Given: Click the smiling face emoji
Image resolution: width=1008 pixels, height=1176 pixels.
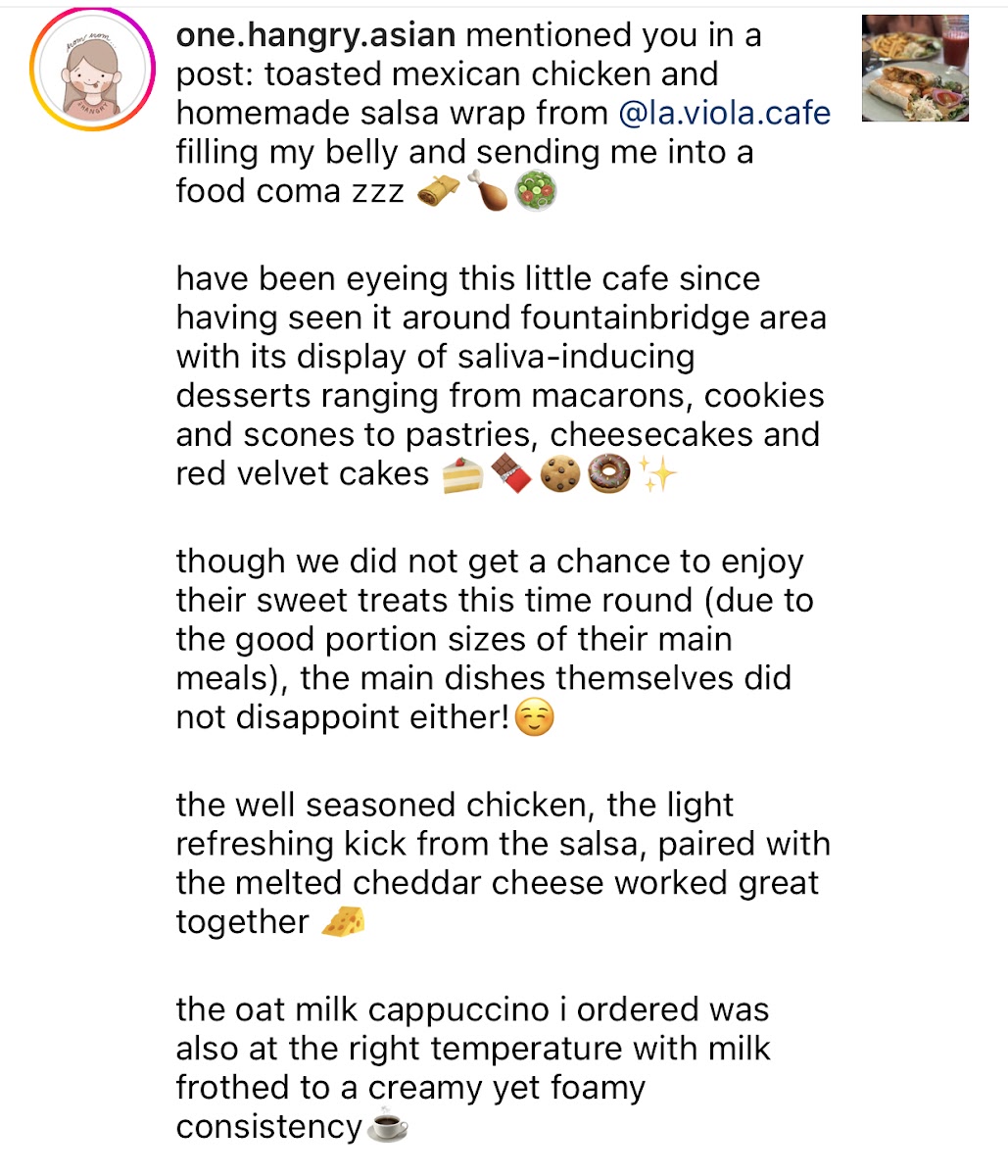Looking at the screenshot, I should pyautogui.click(x=534, y=717).
